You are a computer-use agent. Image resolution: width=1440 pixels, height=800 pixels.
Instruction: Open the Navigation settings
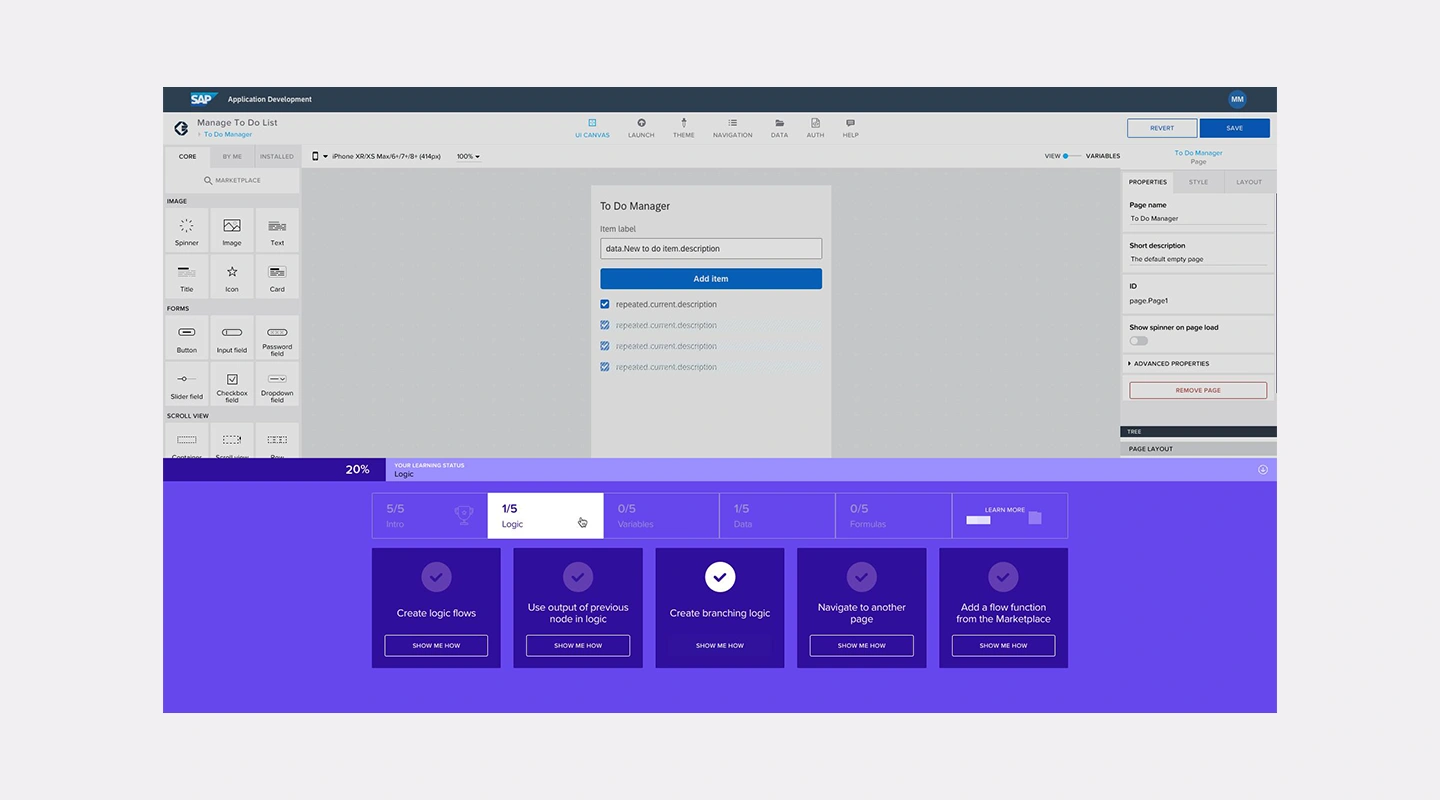tap(732, 128)
